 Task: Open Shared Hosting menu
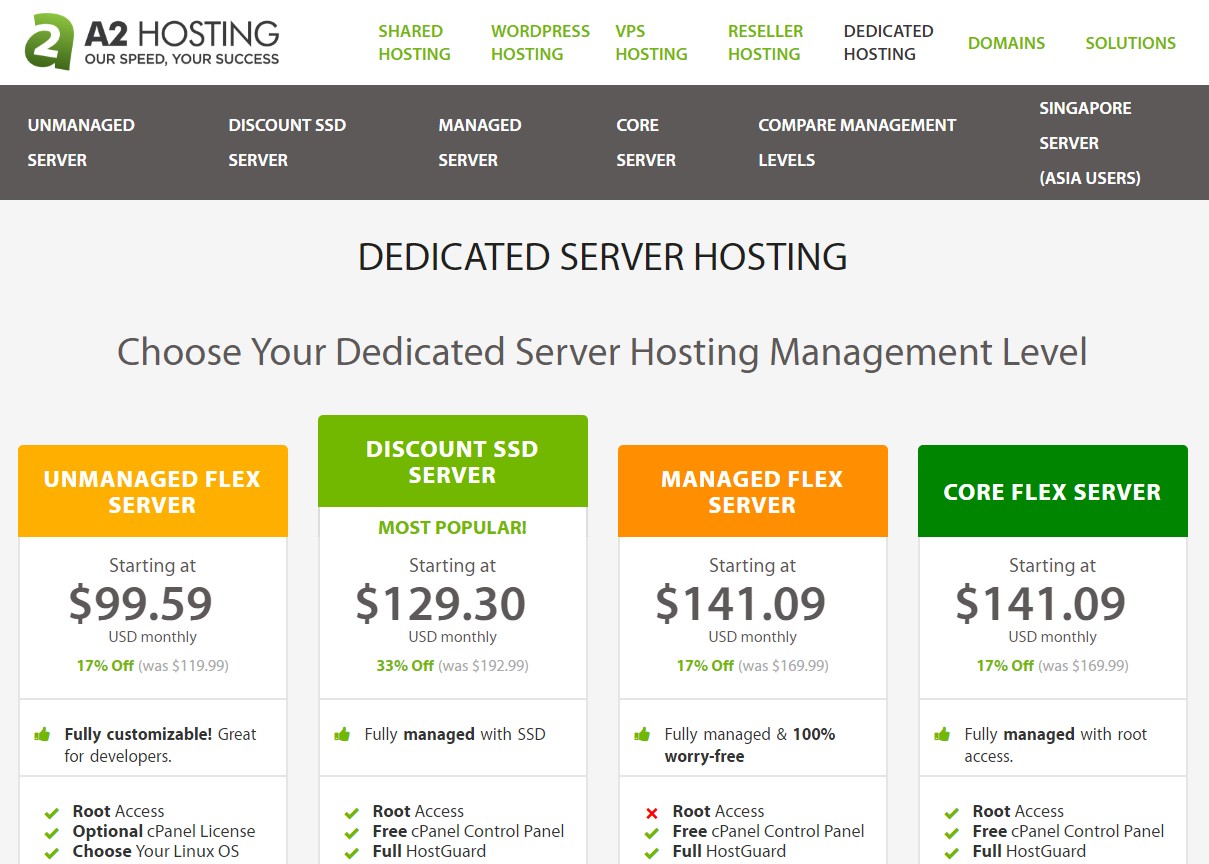[x=414, y=43]
